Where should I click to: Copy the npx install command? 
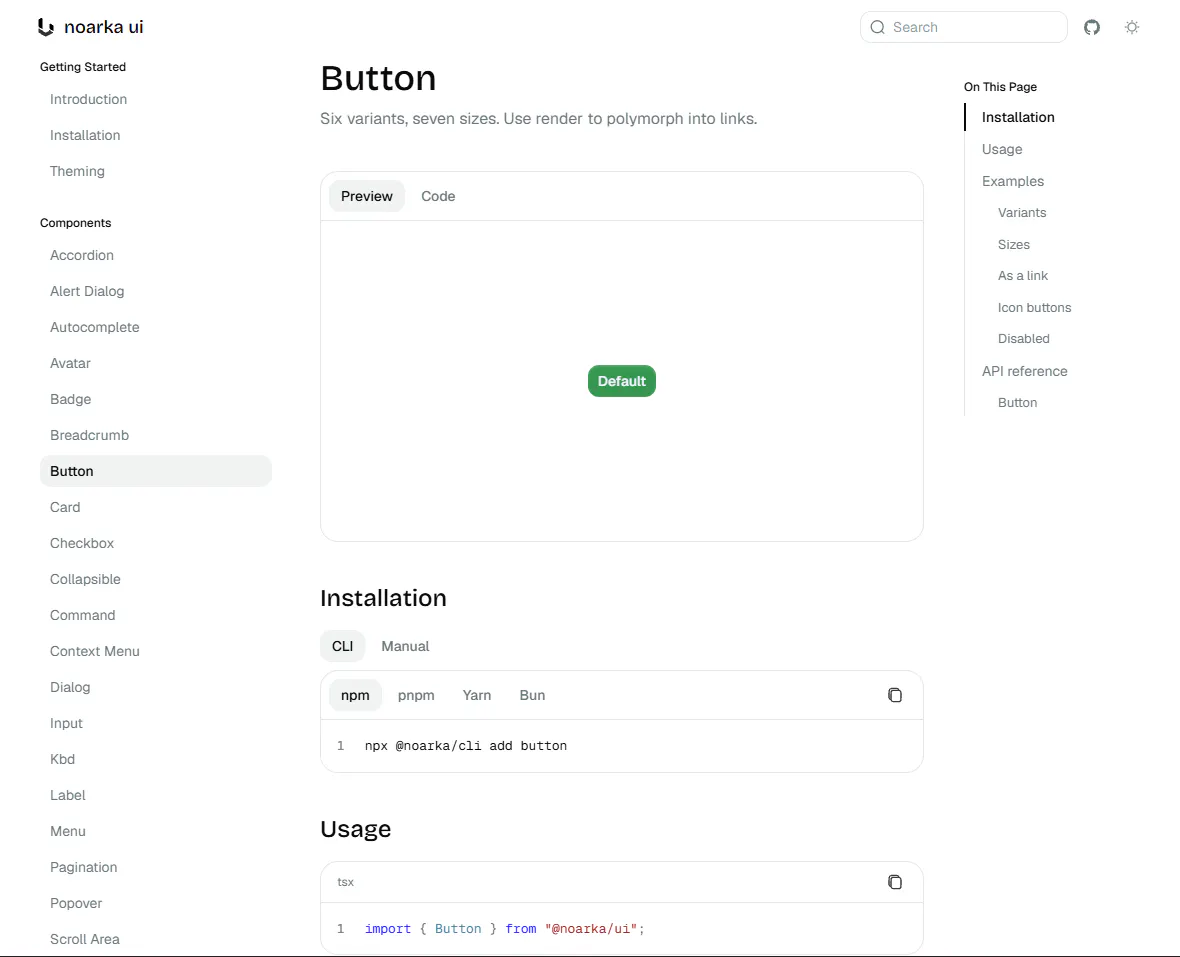coord(895,695)
